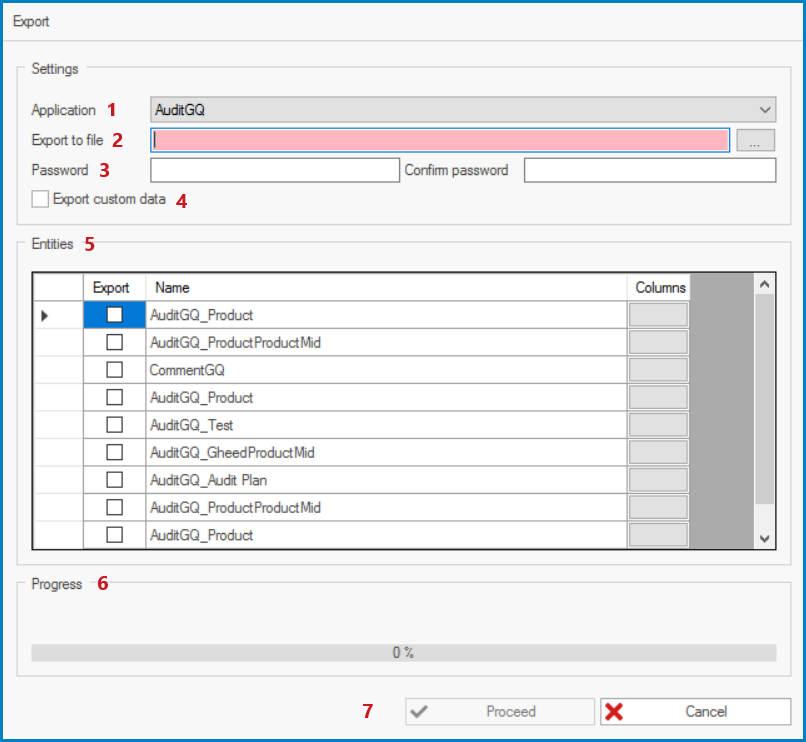Viewport: 806px width, 742px height.
Task: Click the entities list scroll-down arrow
Action: coord(764,538)
